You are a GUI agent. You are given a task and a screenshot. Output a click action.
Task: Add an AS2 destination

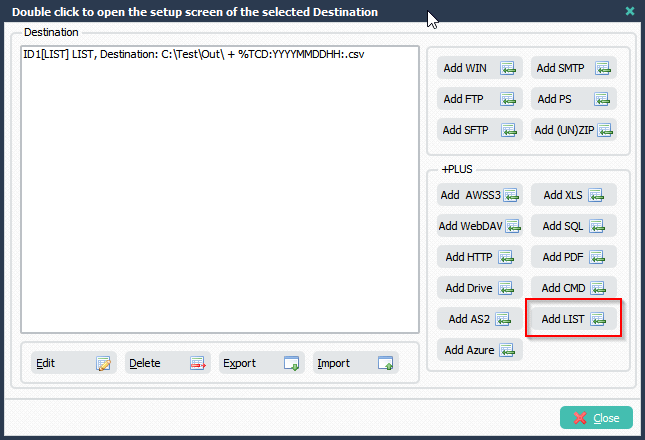(x=480, y=319)
